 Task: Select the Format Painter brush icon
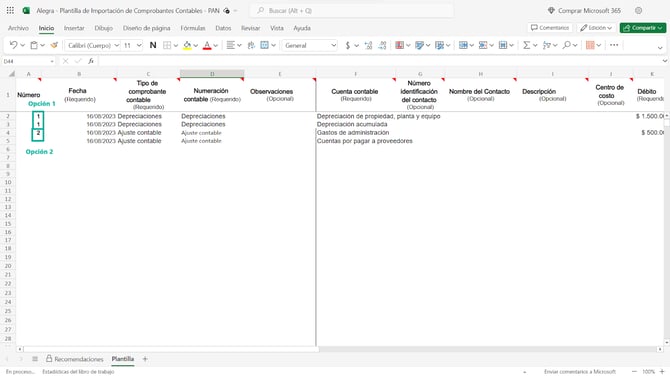pos(54,45)
